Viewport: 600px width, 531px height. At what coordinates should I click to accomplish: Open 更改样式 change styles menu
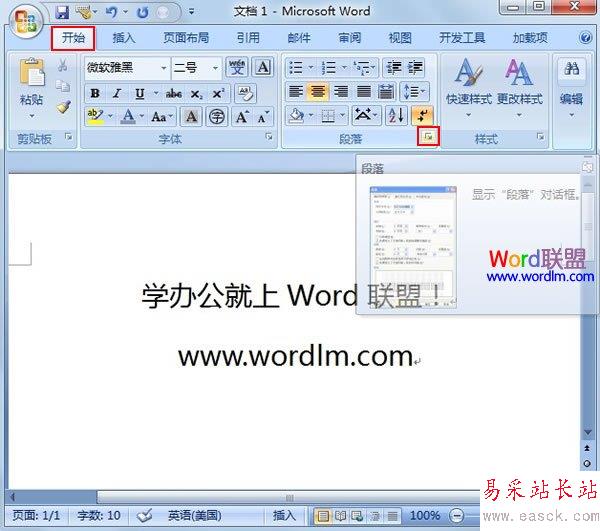point(520,89)
